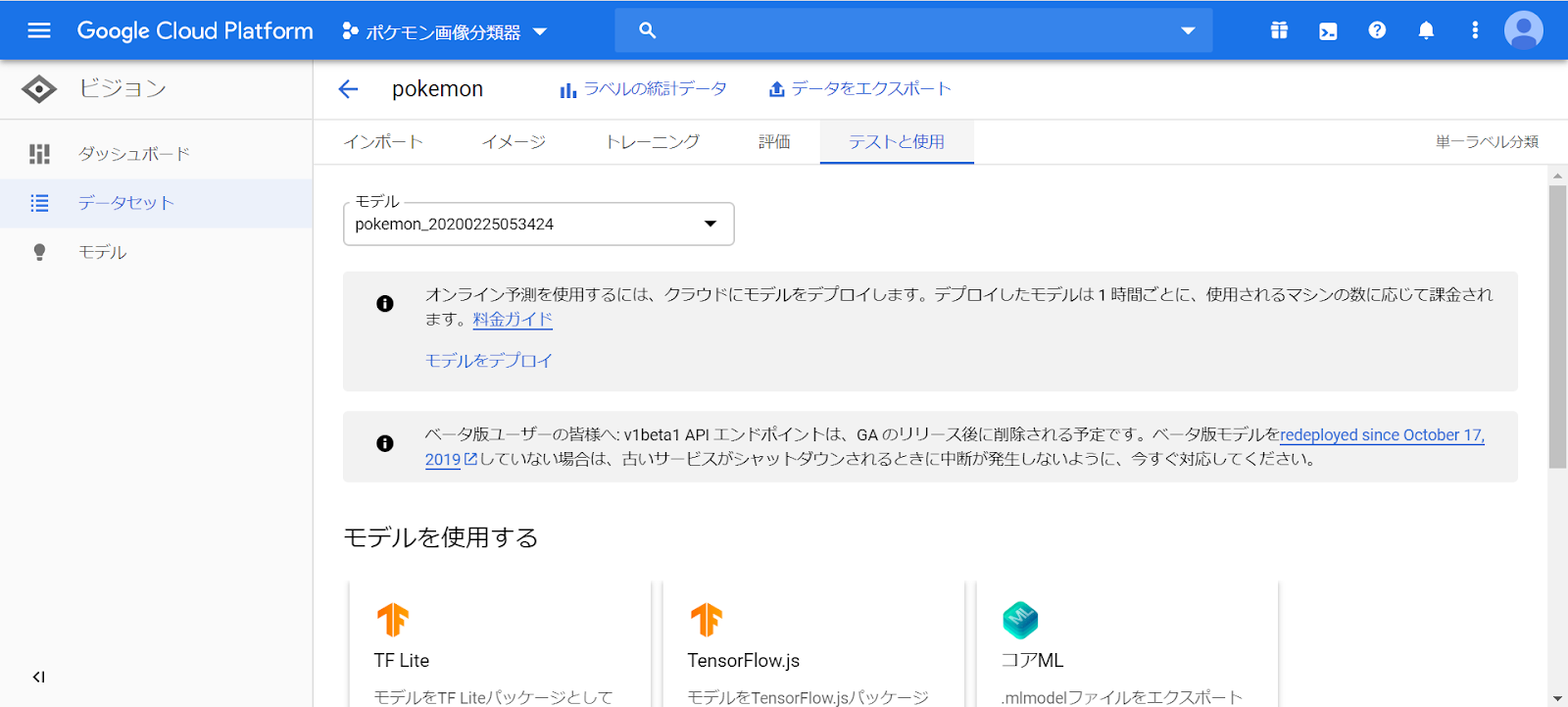The height and width of the screenshot is (707, 1568).
Task: Click the Vision product diamond icon
Action: pyautogui.click(x=39, y=89)
